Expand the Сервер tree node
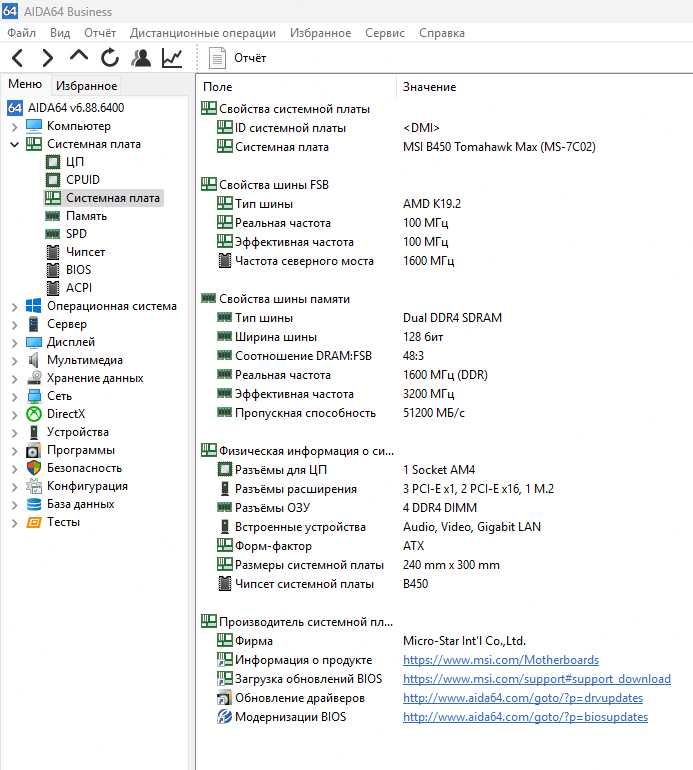The width and height of the screenshot is (693, 770). (14, 325)
